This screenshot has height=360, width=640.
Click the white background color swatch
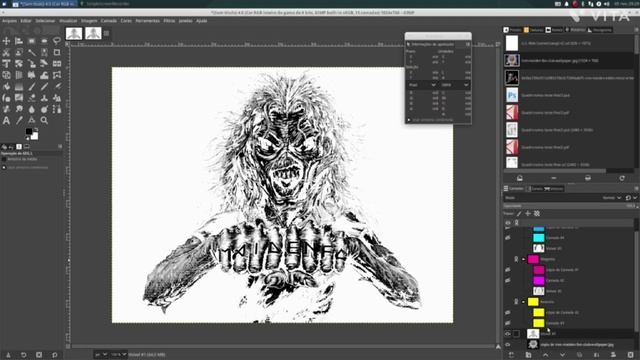coord(35,136)
